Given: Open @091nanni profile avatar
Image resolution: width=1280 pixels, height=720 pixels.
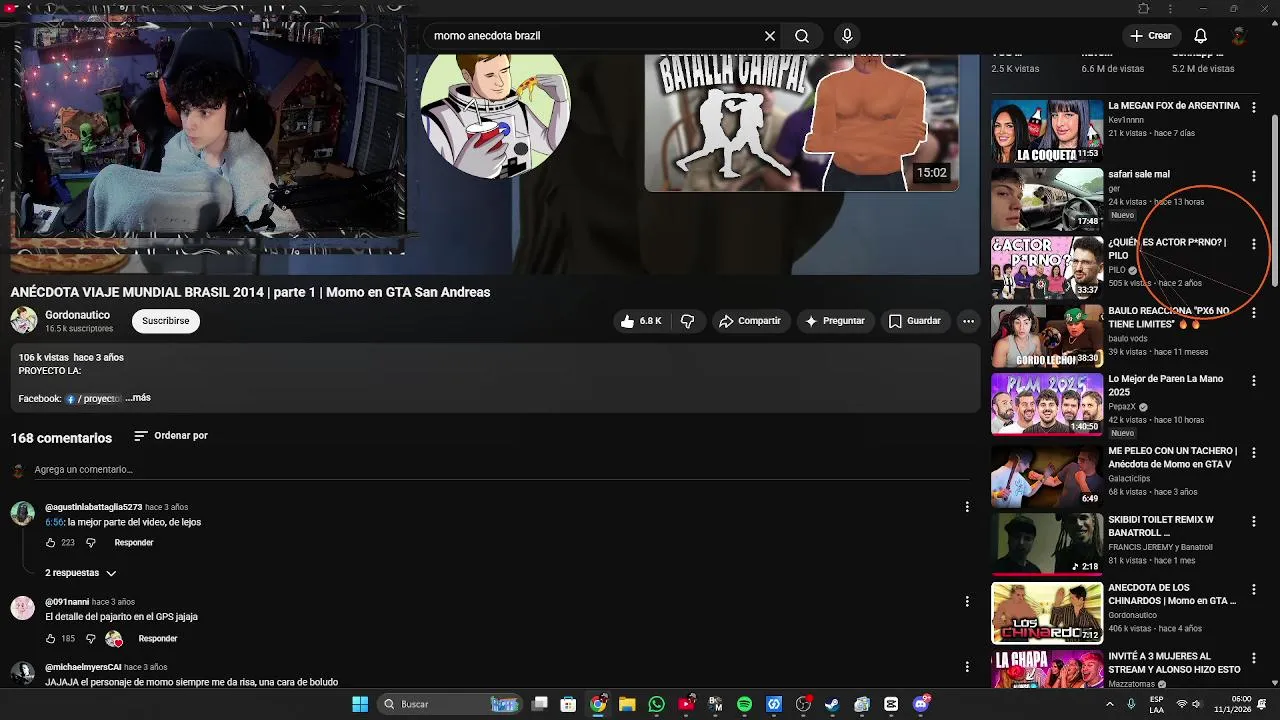Looking at the screenshot, I should [23, 608].
